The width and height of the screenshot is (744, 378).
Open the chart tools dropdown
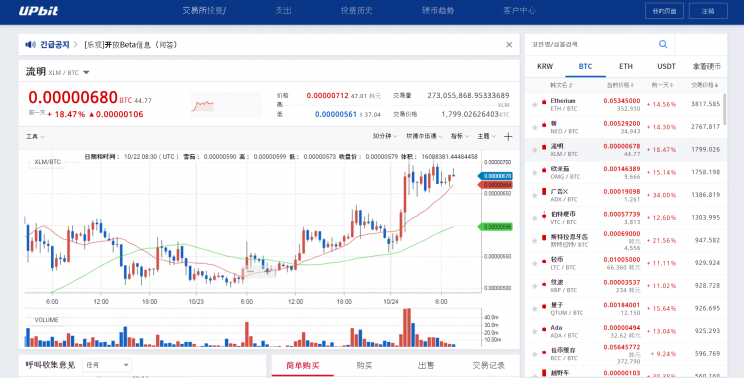pos(35,137)
